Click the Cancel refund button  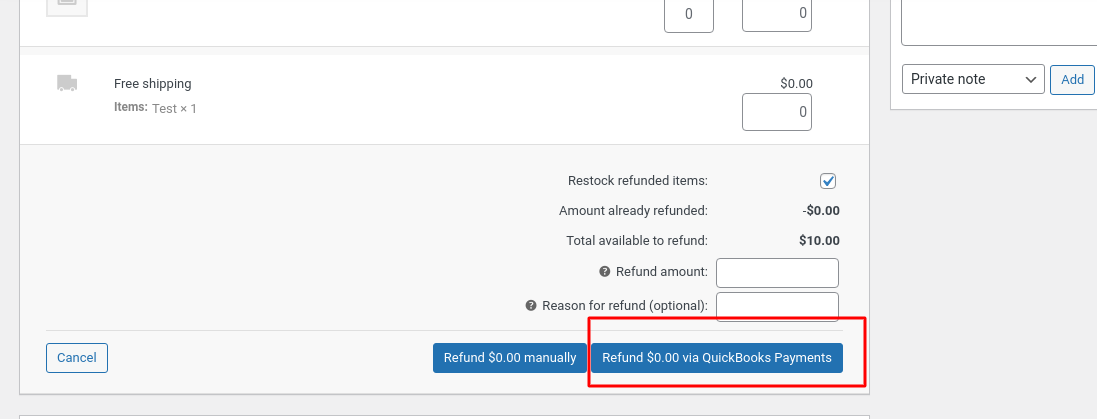click(x=77, y=358)
